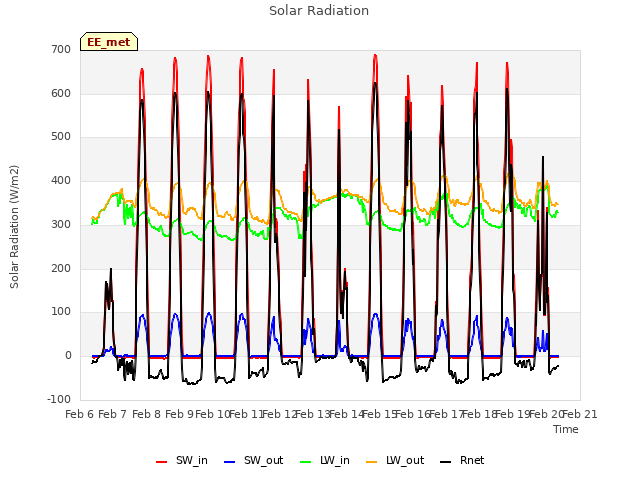Click the 400 y-axis tick label

(61, 180)
